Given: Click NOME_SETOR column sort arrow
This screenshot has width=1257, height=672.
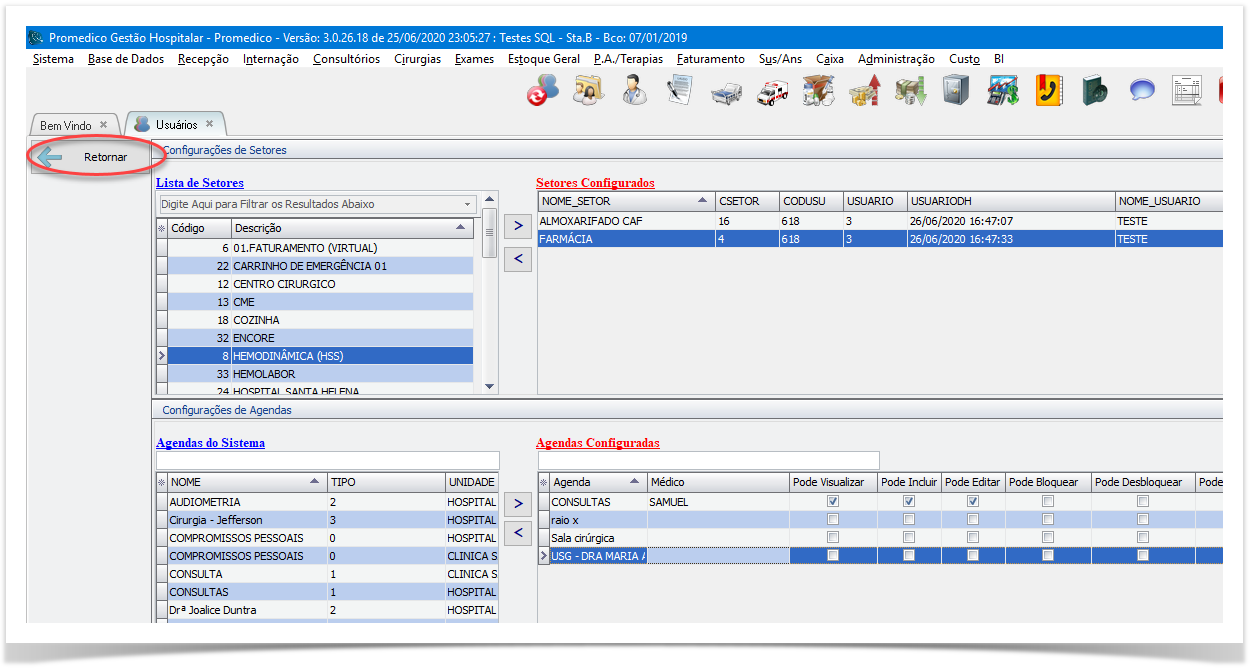Looking at the screenshot, I should pos(703,201).
